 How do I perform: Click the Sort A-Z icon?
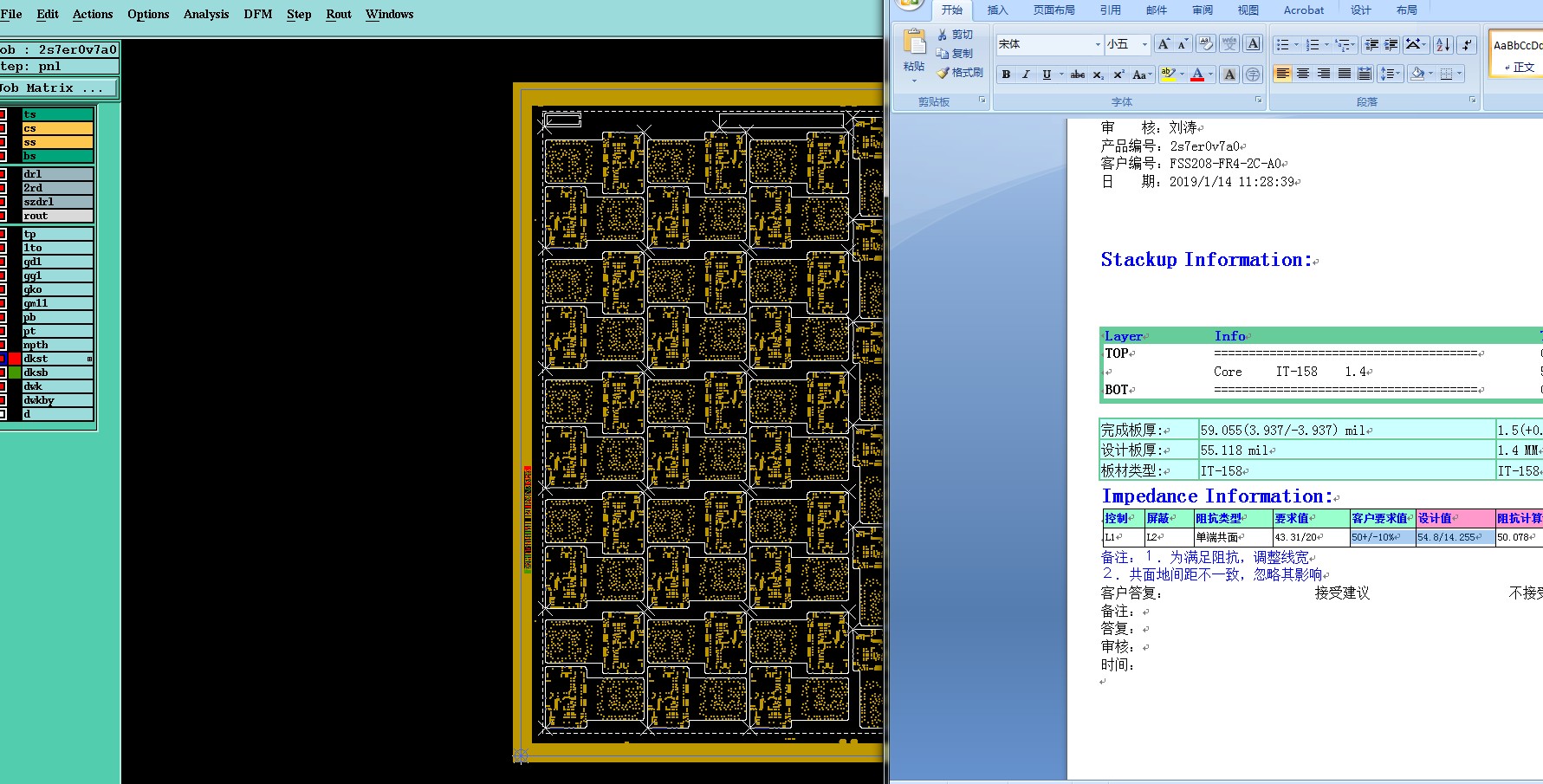[1443, 44]
